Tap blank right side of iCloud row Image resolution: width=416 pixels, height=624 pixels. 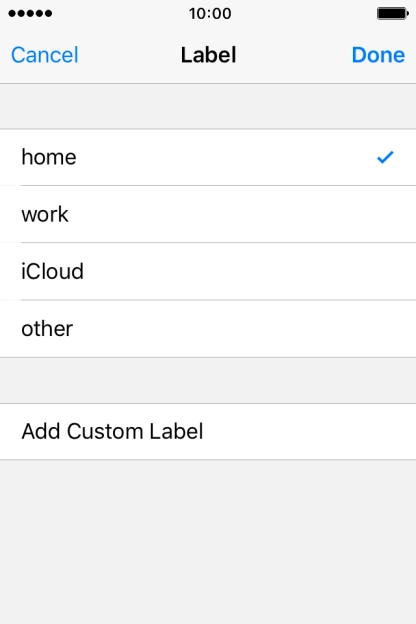(279, 271)
